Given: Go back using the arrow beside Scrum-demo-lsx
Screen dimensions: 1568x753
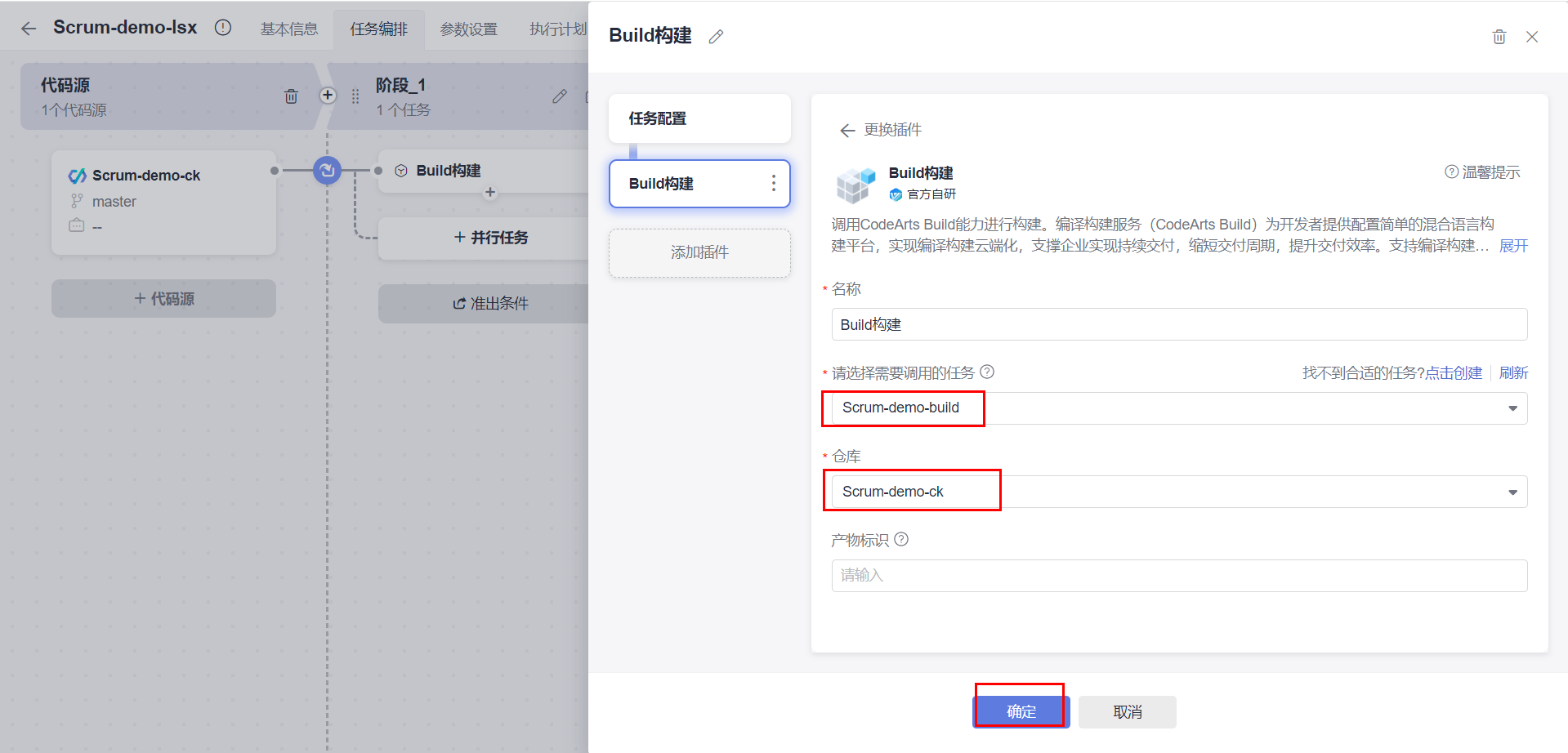Looking at the screenshot, I should (x=29, y=29).
